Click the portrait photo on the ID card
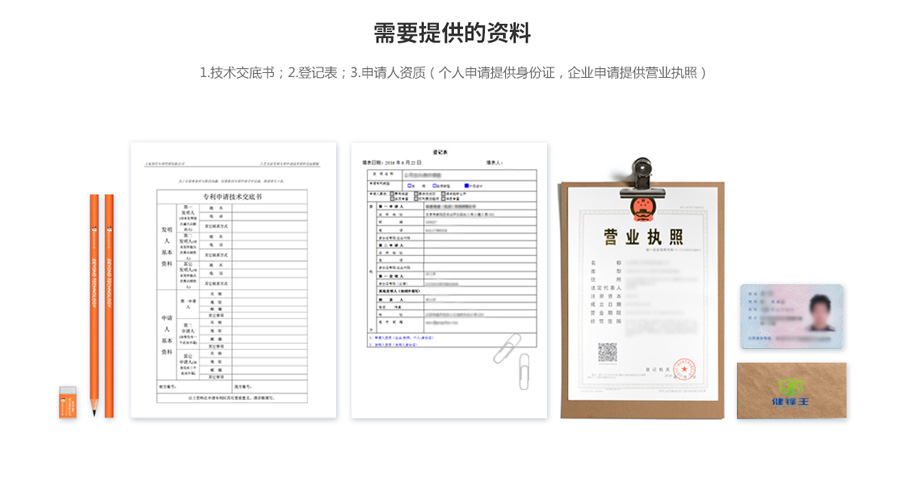The width and height of the screenshot is (905, 479). (820, 312)
